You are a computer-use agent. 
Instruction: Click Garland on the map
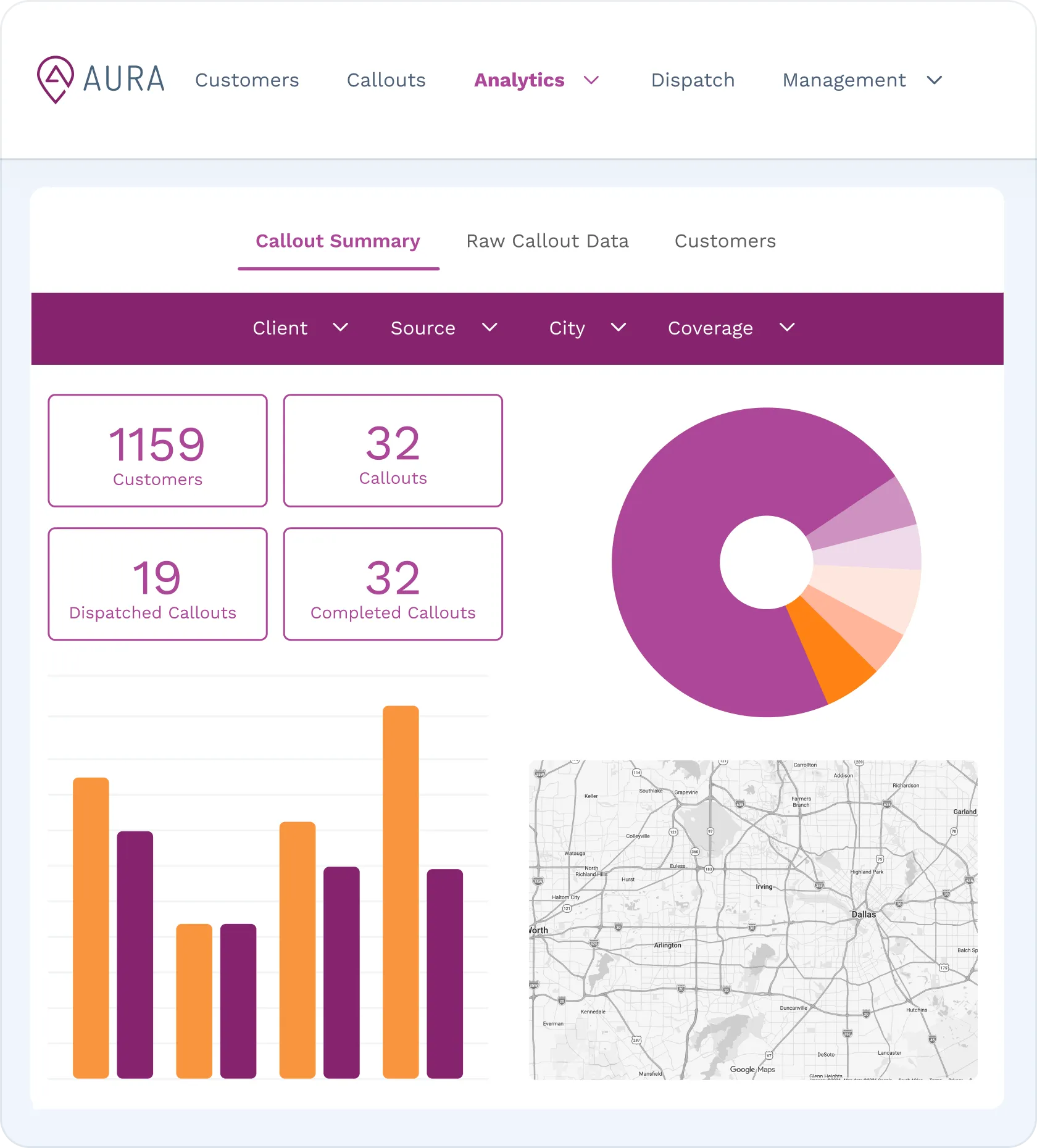pyautogui.click(x=965, y=812)
